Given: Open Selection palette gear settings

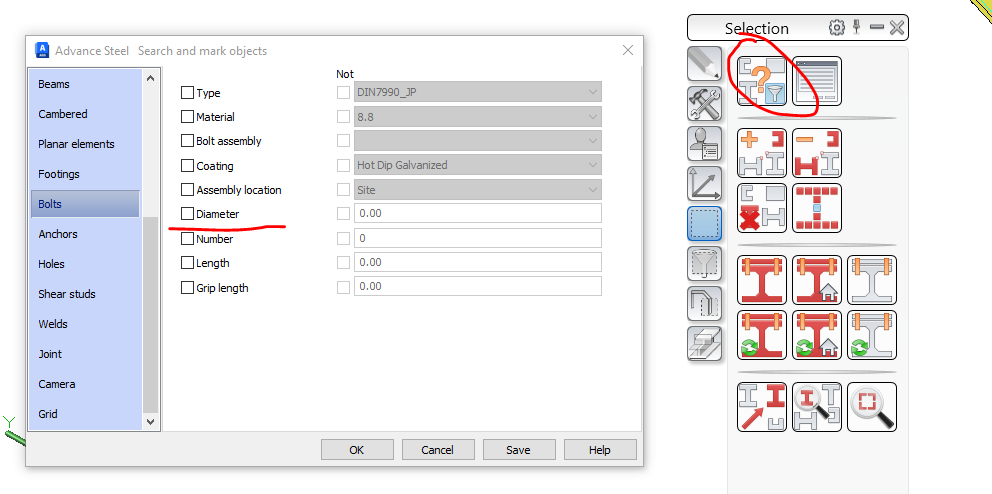Looking at the screenshot, I should [x=836, y=27].
